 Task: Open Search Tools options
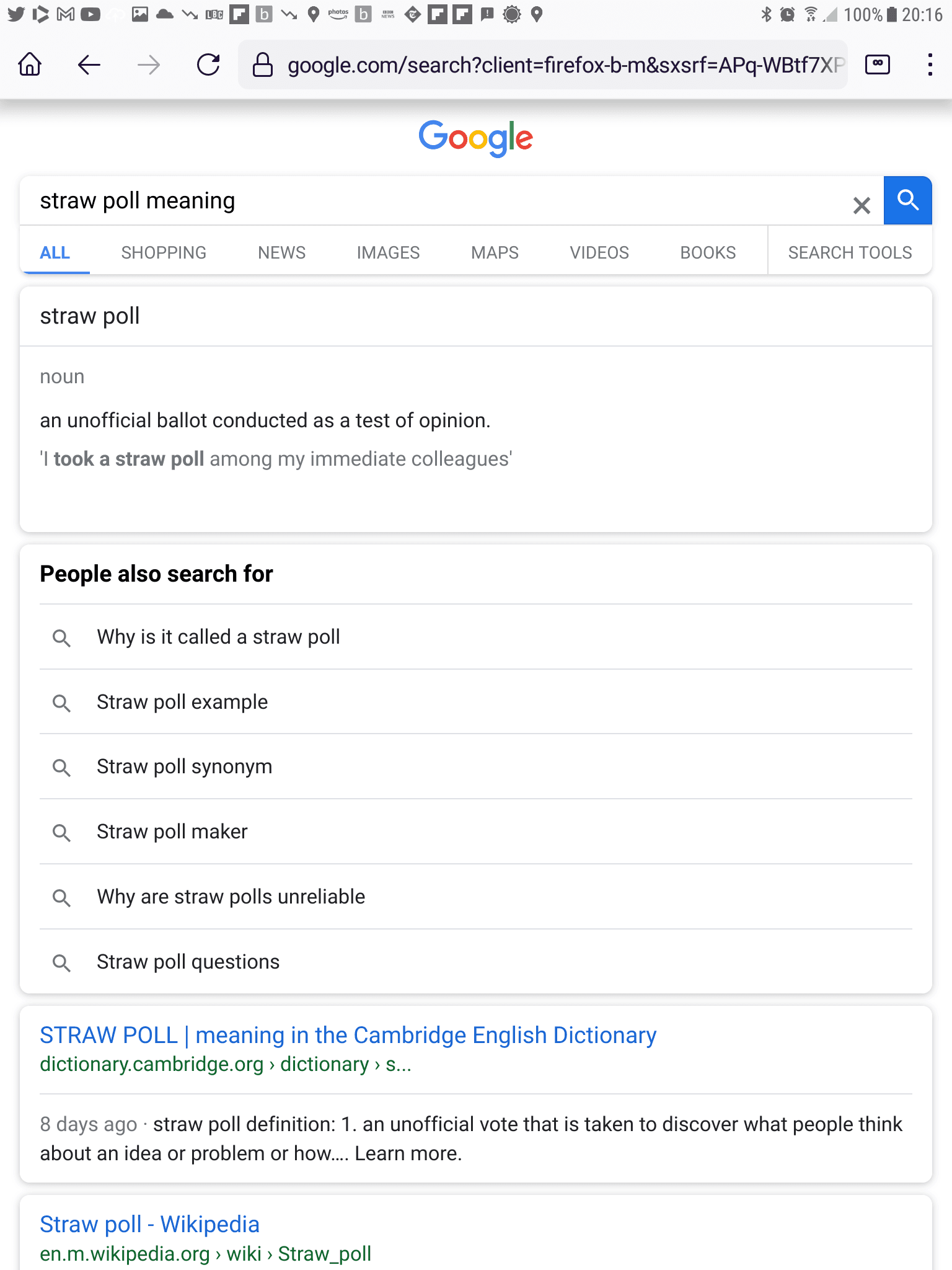(x=850, y=252)
